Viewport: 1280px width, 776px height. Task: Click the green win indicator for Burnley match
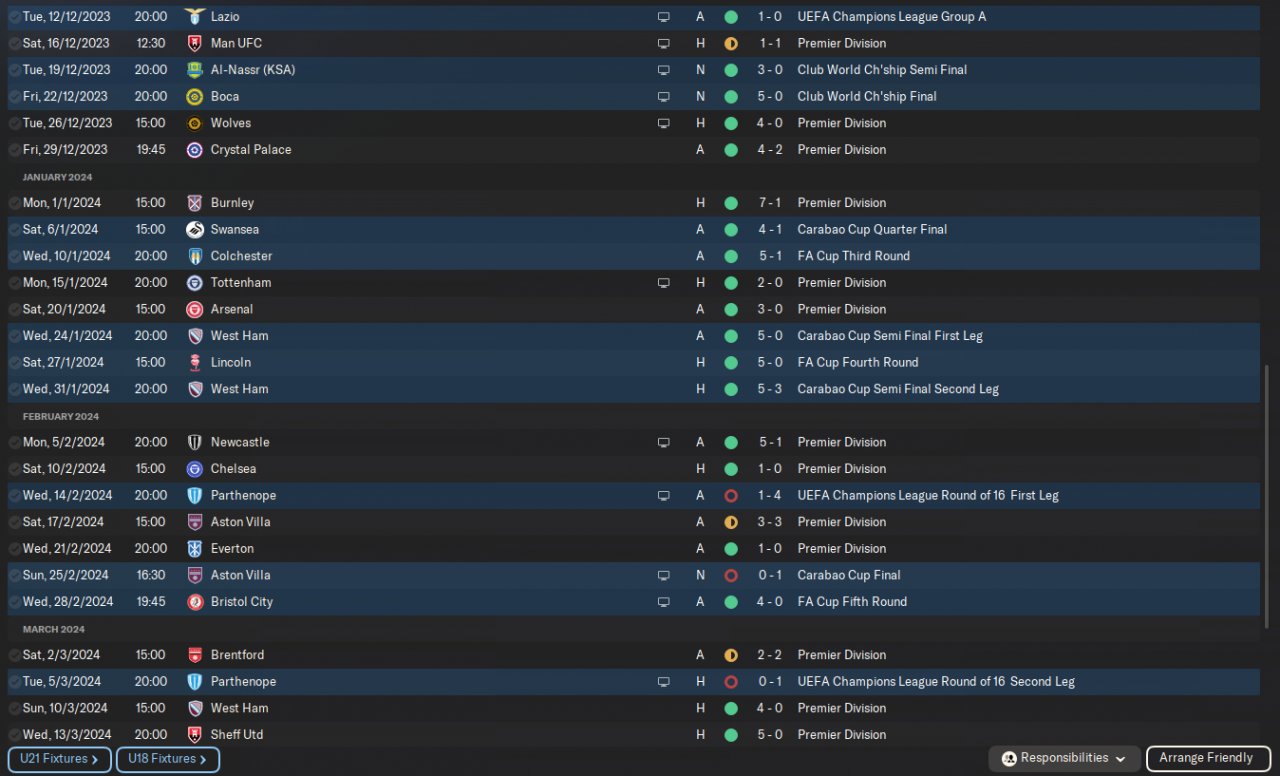[x=731, y=203]
